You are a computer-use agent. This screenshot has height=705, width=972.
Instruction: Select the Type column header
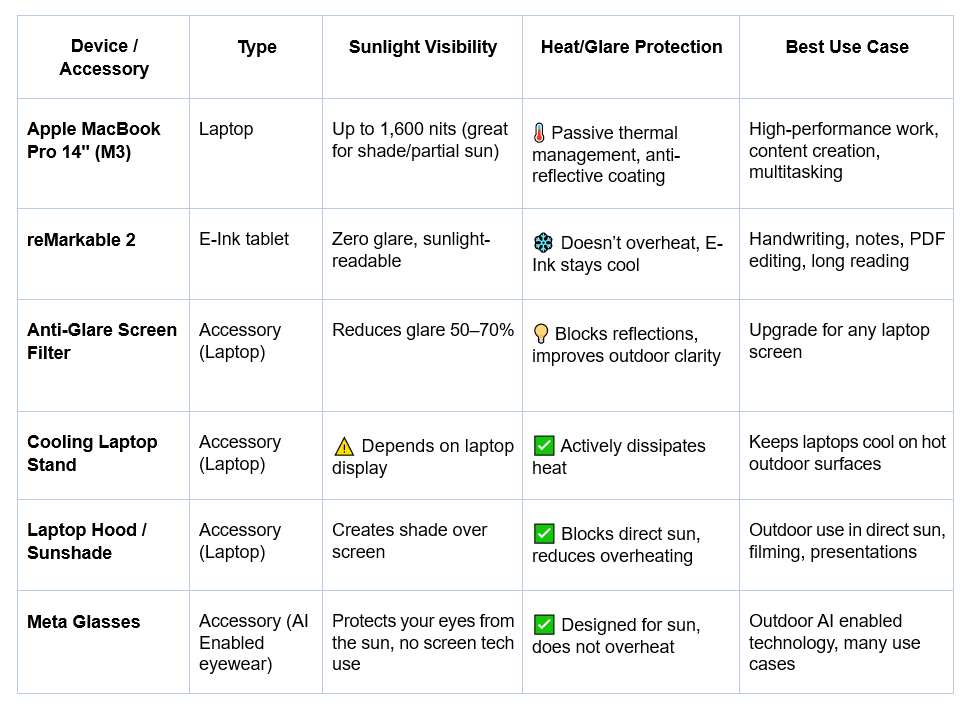[257, 47]
